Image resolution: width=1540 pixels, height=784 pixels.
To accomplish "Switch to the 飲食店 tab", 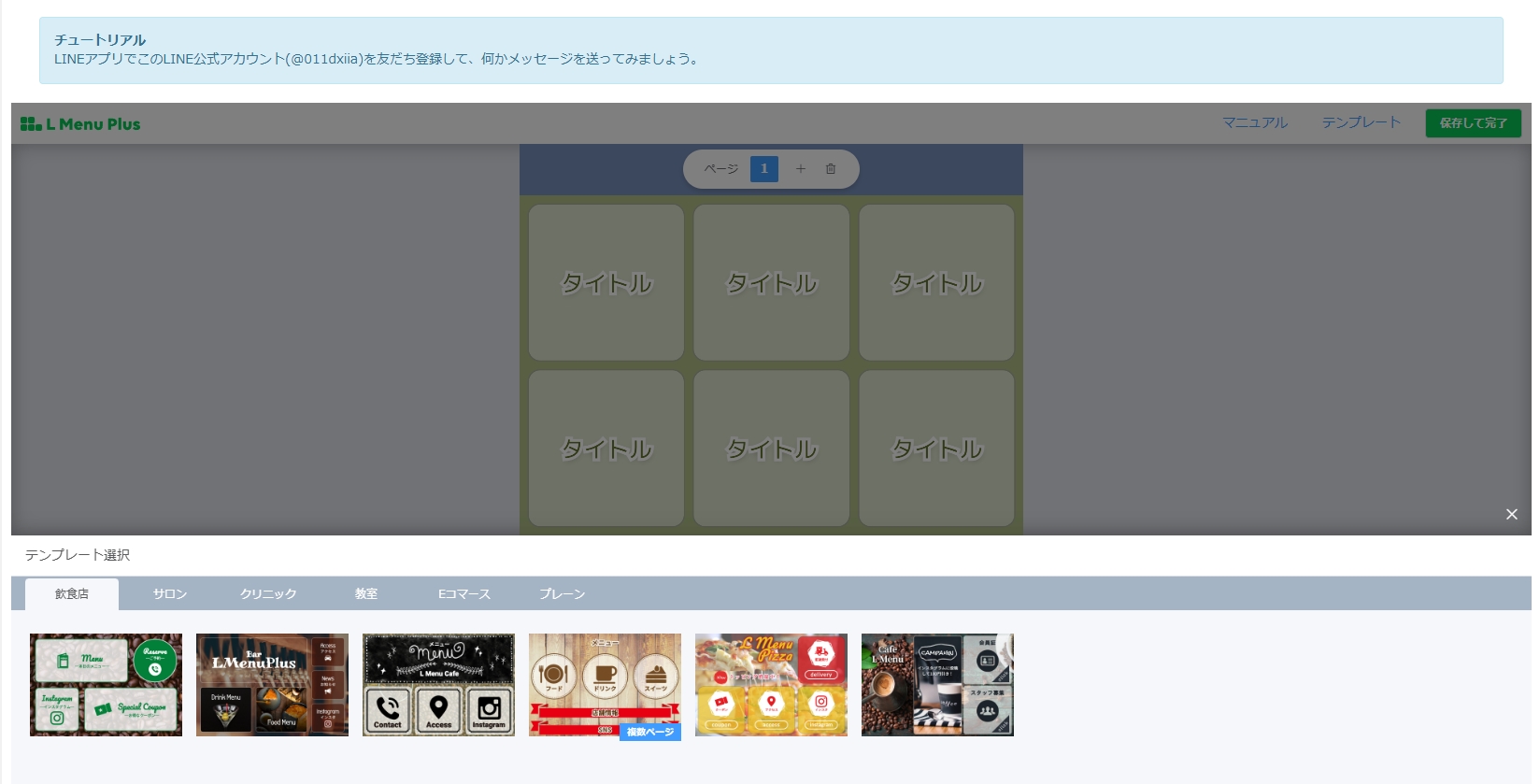I will pyautogui.click(x=72, y=594).
